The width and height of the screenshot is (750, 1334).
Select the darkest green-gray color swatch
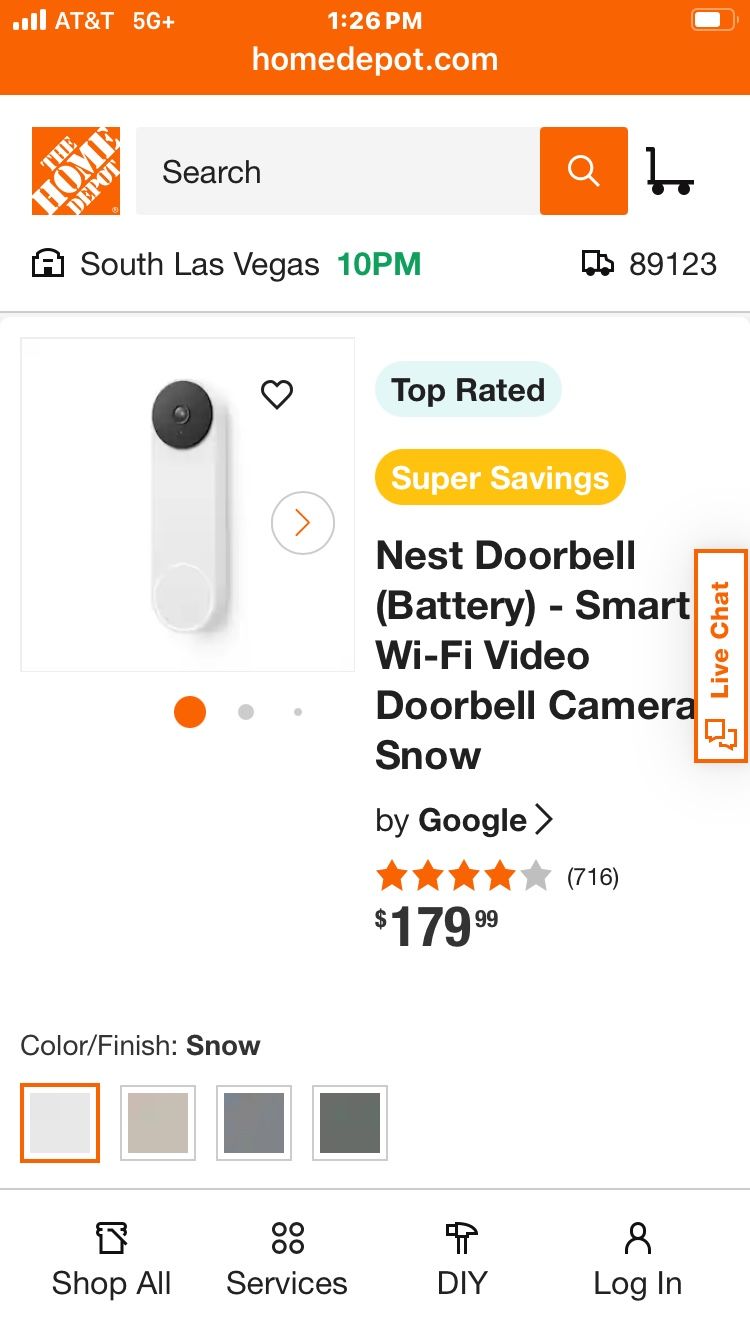350,1123
